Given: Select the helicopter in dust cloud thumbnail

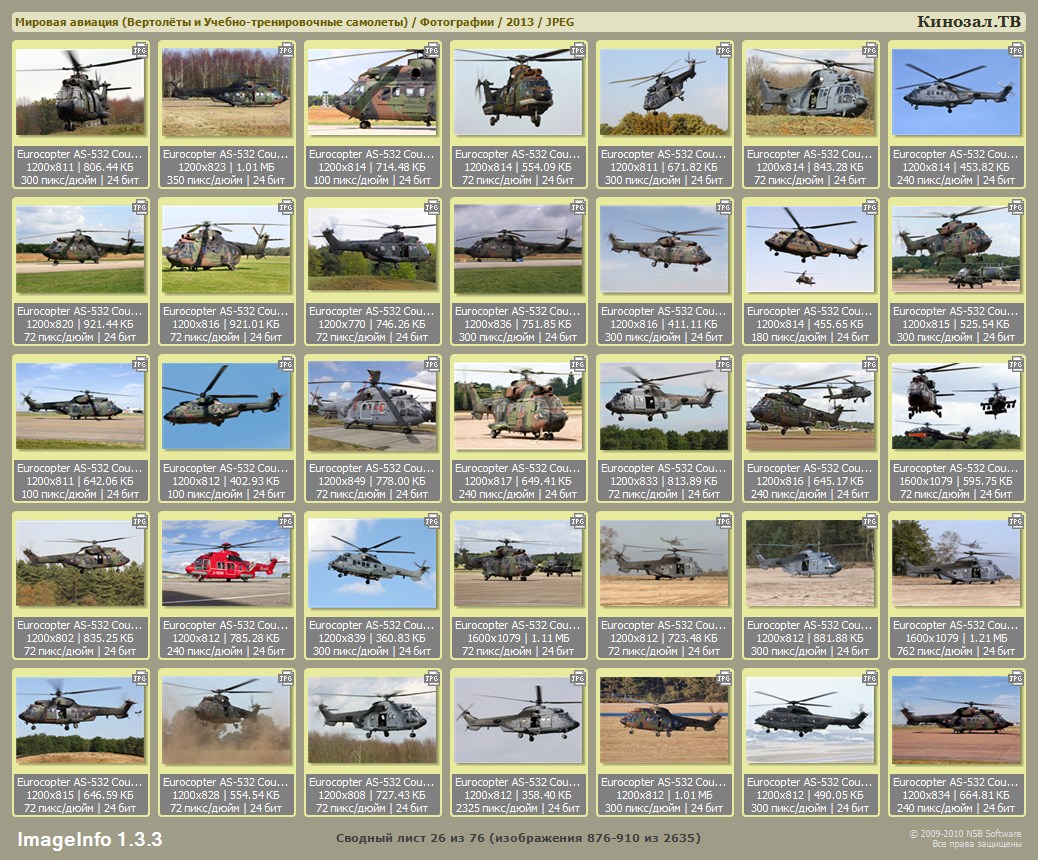Looking at the screenshot, I should [x=225, y=720].
